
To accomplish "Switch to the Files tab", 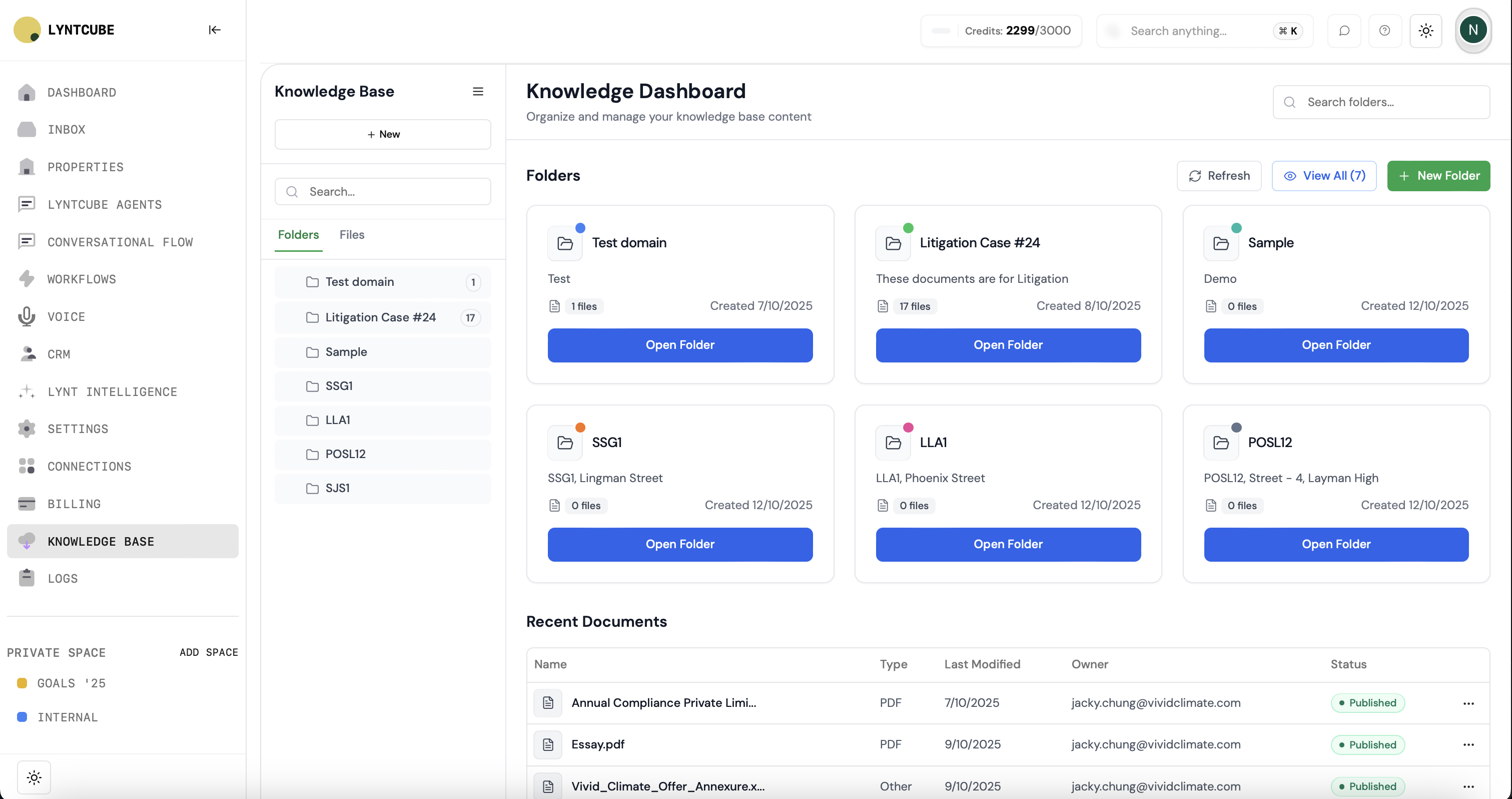I will (352, 234).
